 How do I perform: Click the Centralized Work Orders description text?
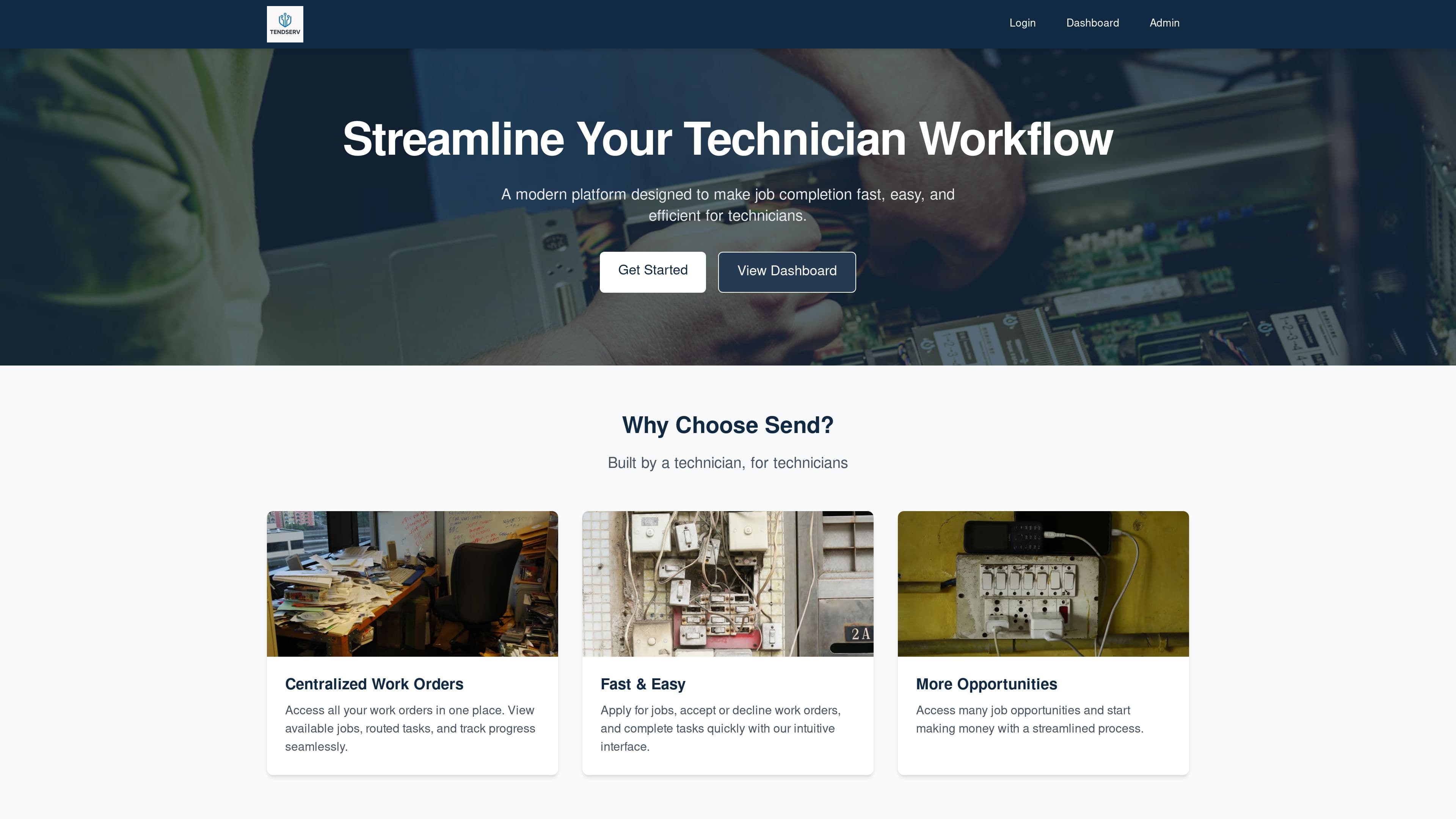coord(410,728)
